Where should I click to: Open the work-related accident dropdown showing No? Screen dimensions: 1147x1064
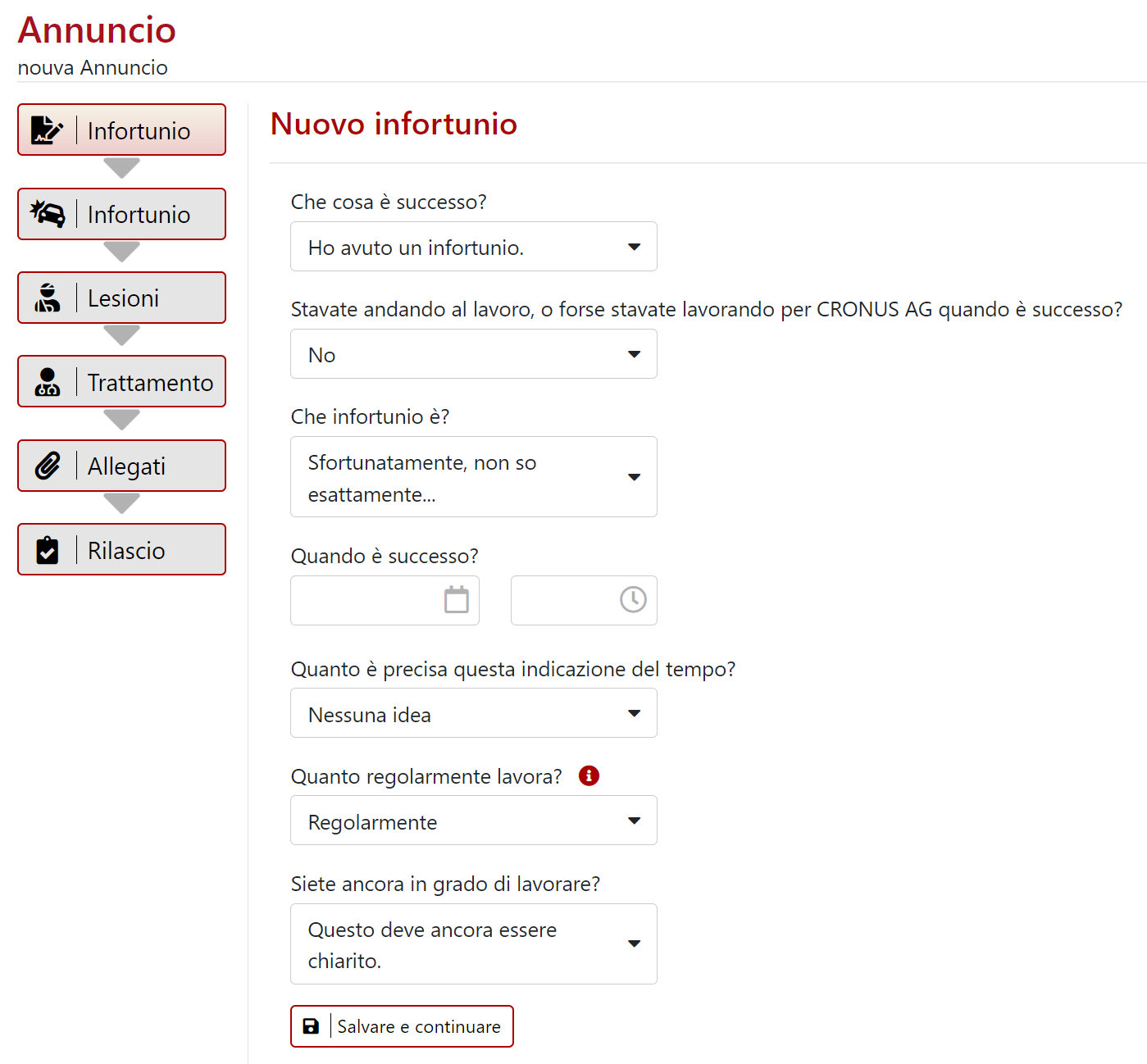pyautogui.click(x=473, y=354)
